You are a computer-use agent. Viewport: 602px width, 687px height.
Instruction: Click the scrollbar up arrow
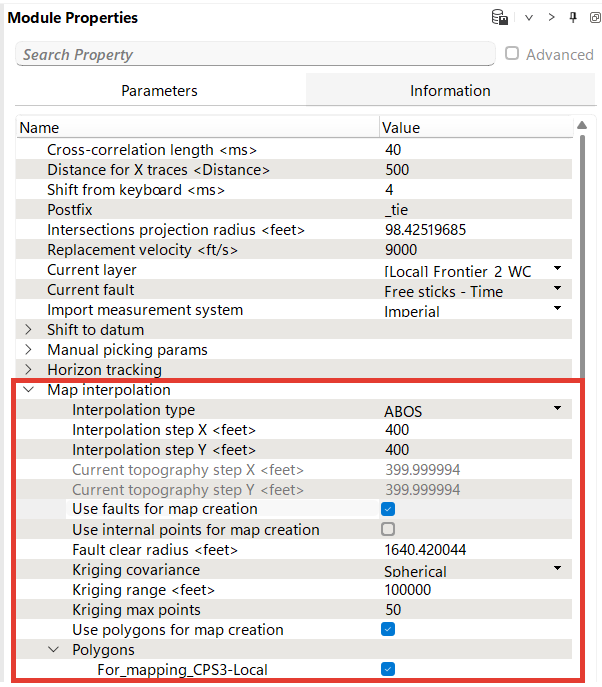[x=582, y=125]
